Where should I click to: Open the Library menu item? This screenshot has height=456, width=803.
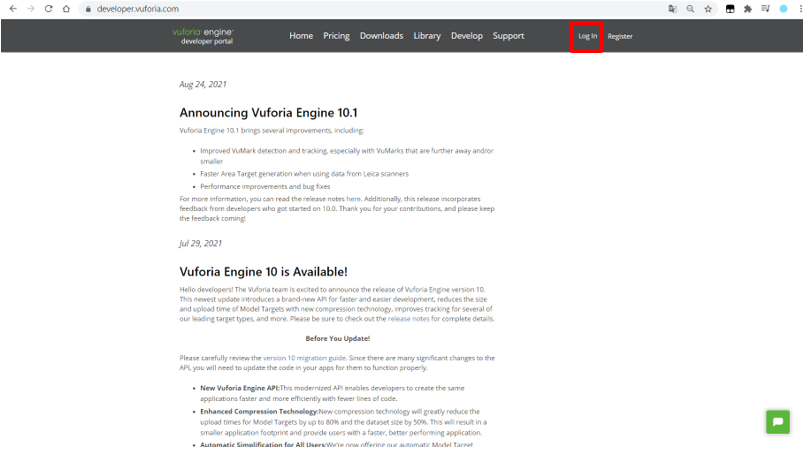(x=427, y=36)
